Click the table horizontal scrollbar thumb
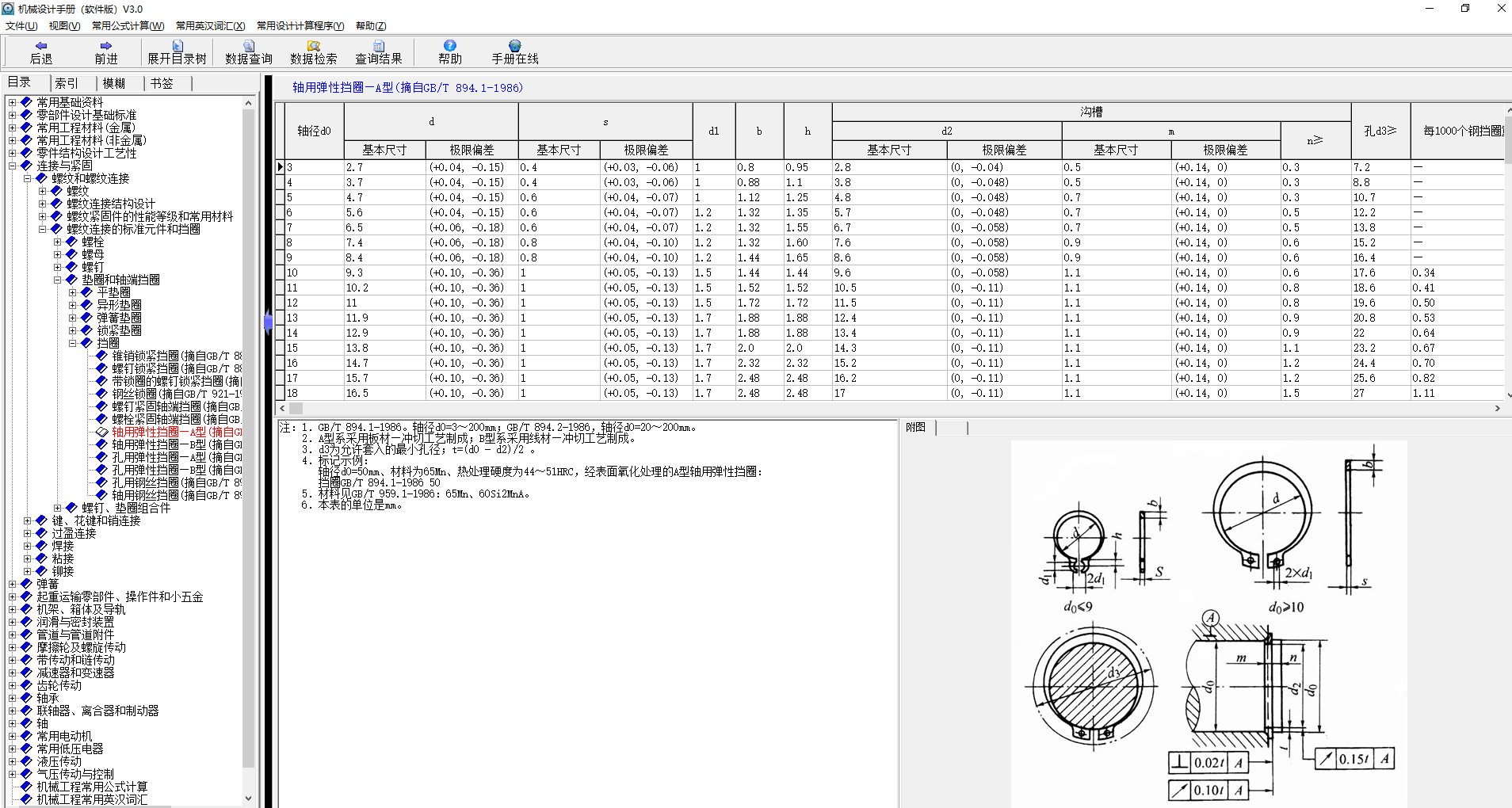Viewport: 1512px width, 808px height. 296,409
